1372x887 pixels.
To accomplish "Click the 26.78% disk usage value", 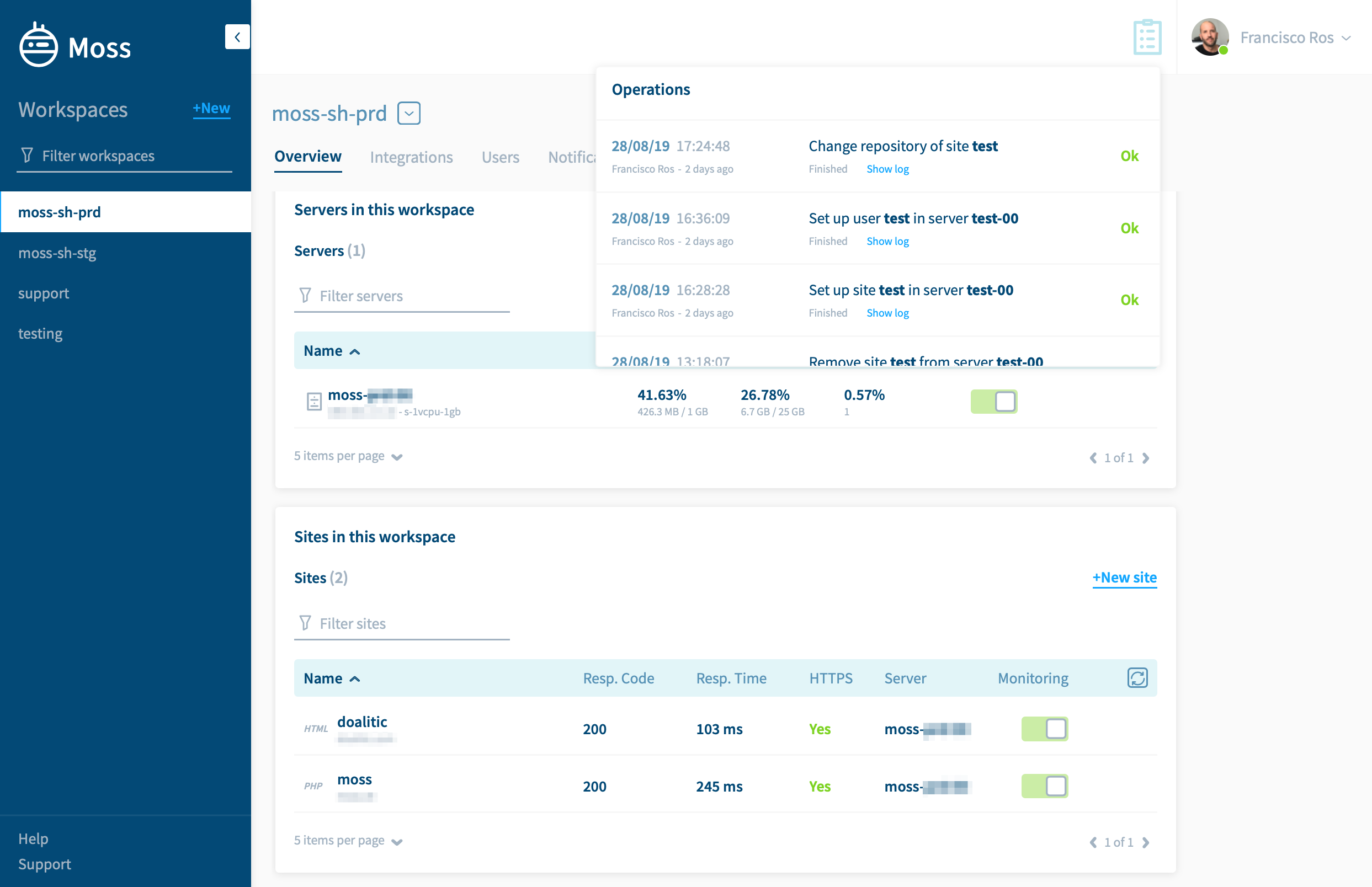I will 765,395.
